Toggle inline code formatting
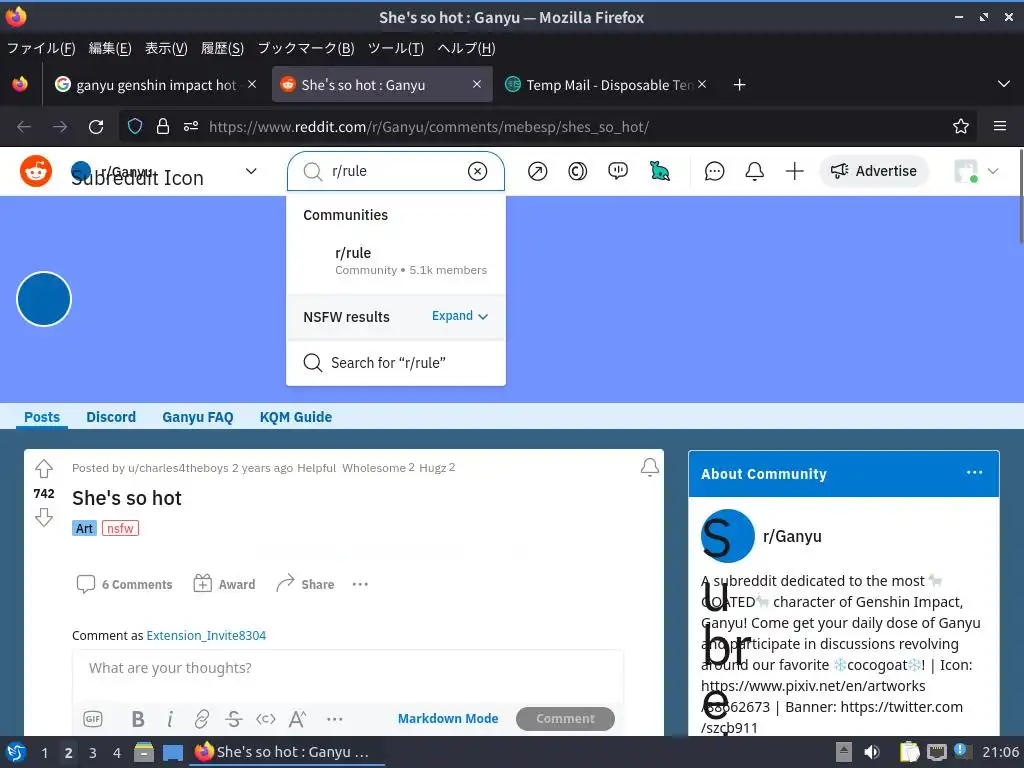The height and width of the screenshot is (768, 1024). pos(266,719)
